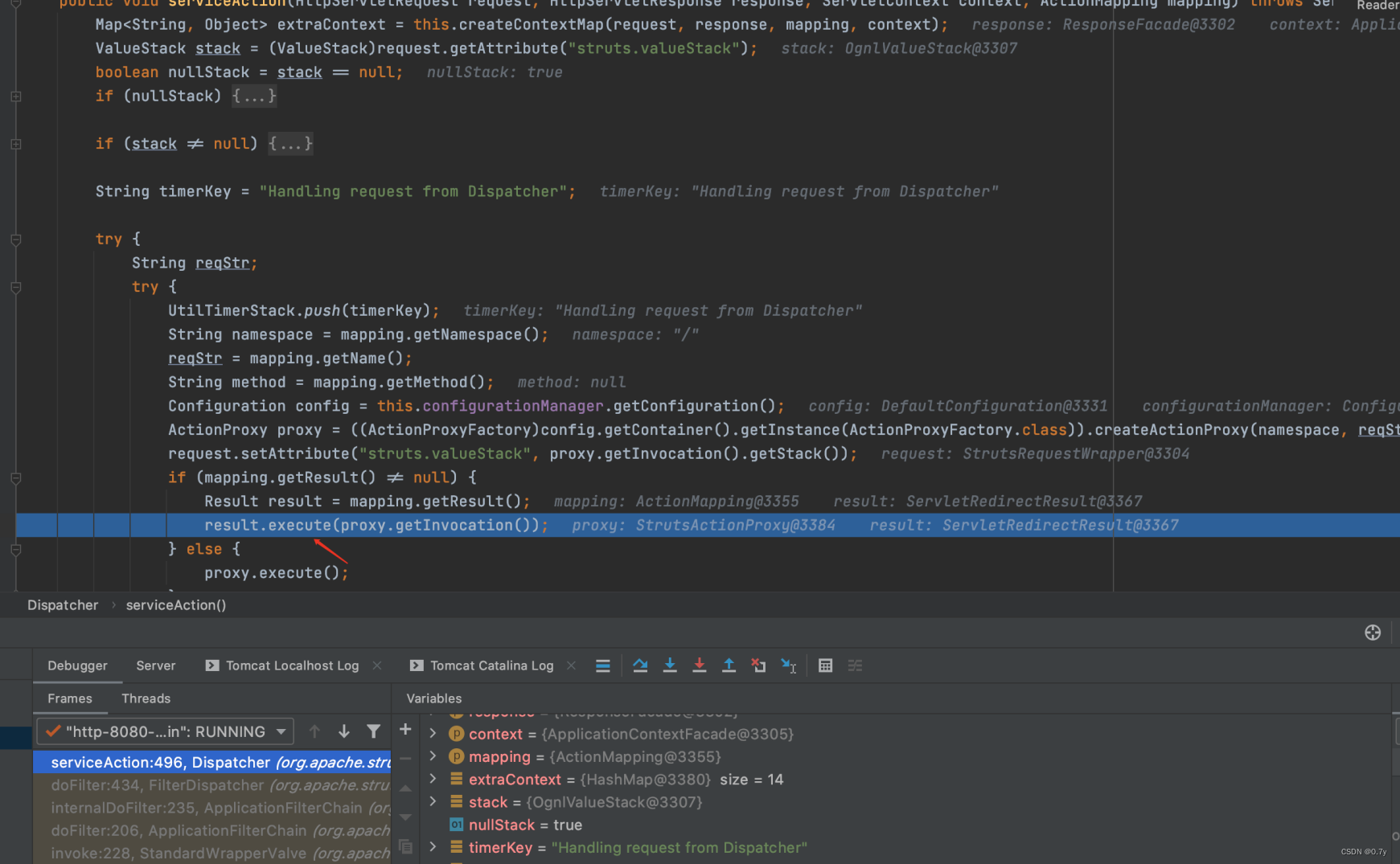
Task: Select the Run to Cursor icon
Action: (x=789, y=665)
